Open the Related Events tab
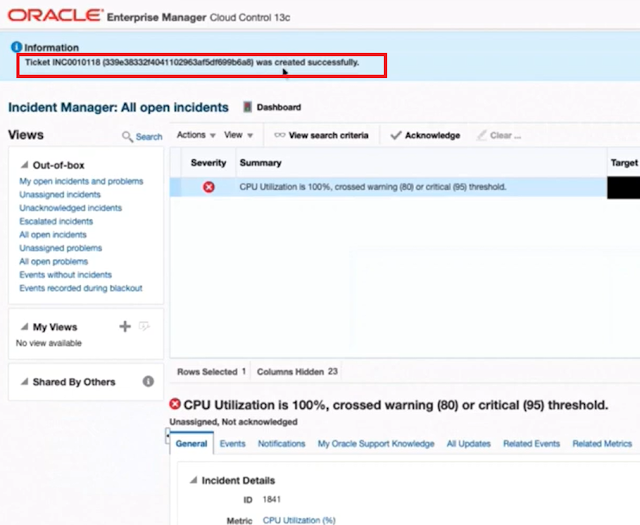The height and width of the screenshot is (525, 640). tap(531, 443)
